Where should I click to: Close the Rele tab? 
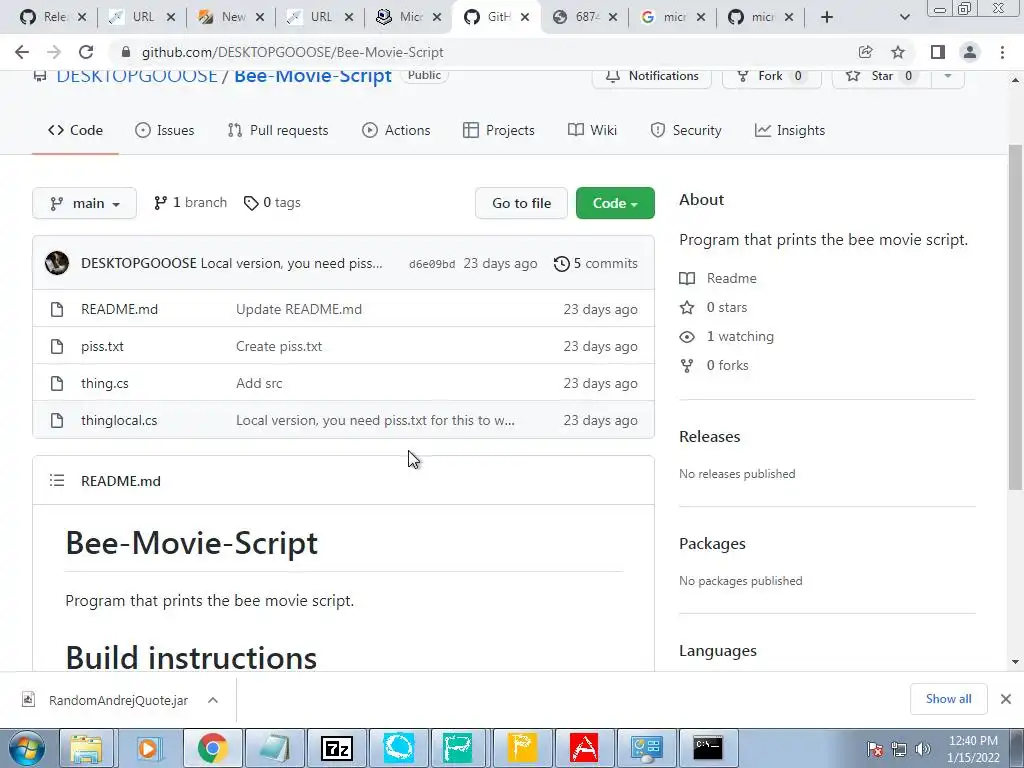[82, 17]
